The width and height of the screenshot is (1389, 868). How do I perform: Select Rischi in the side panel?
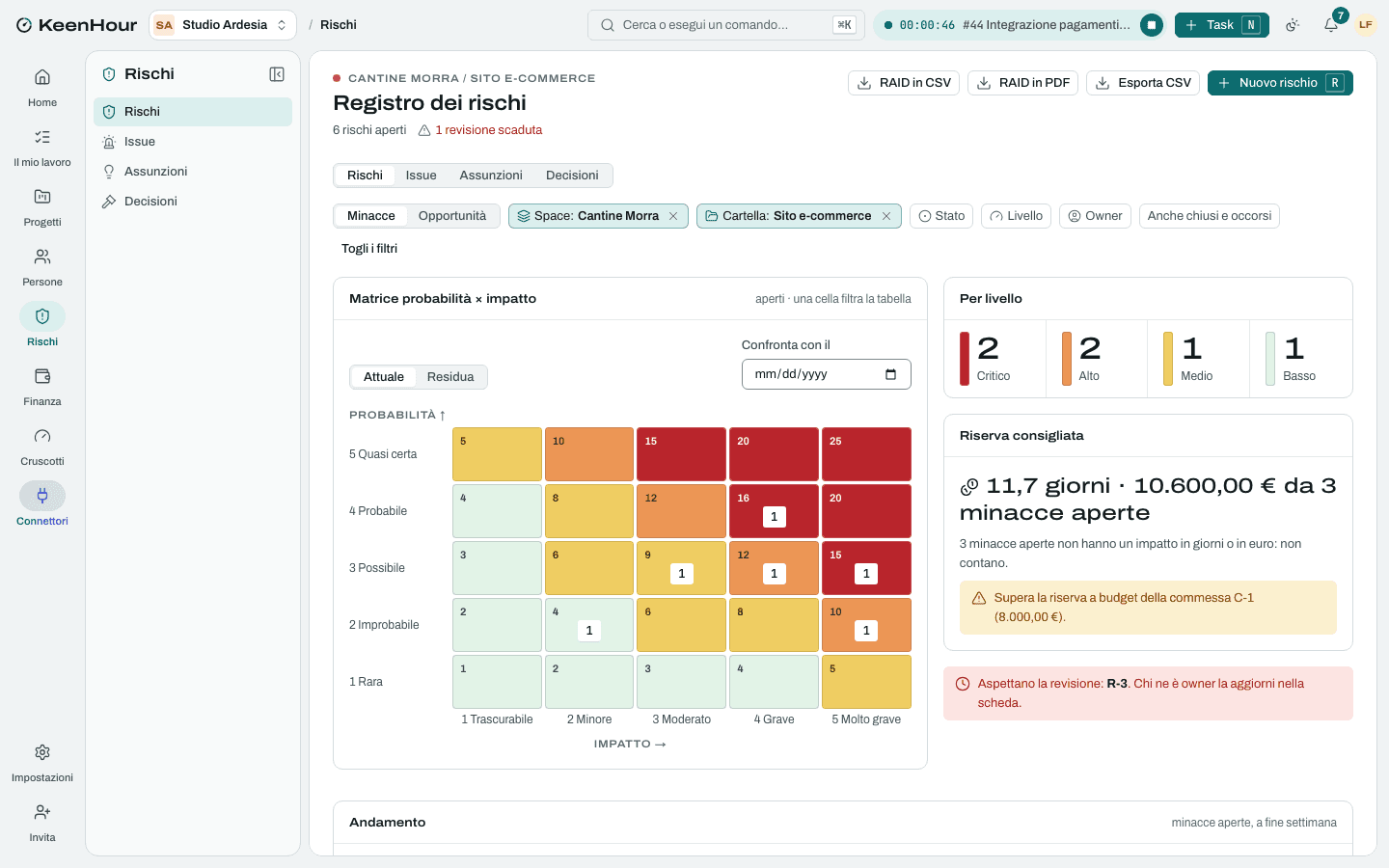193,112
